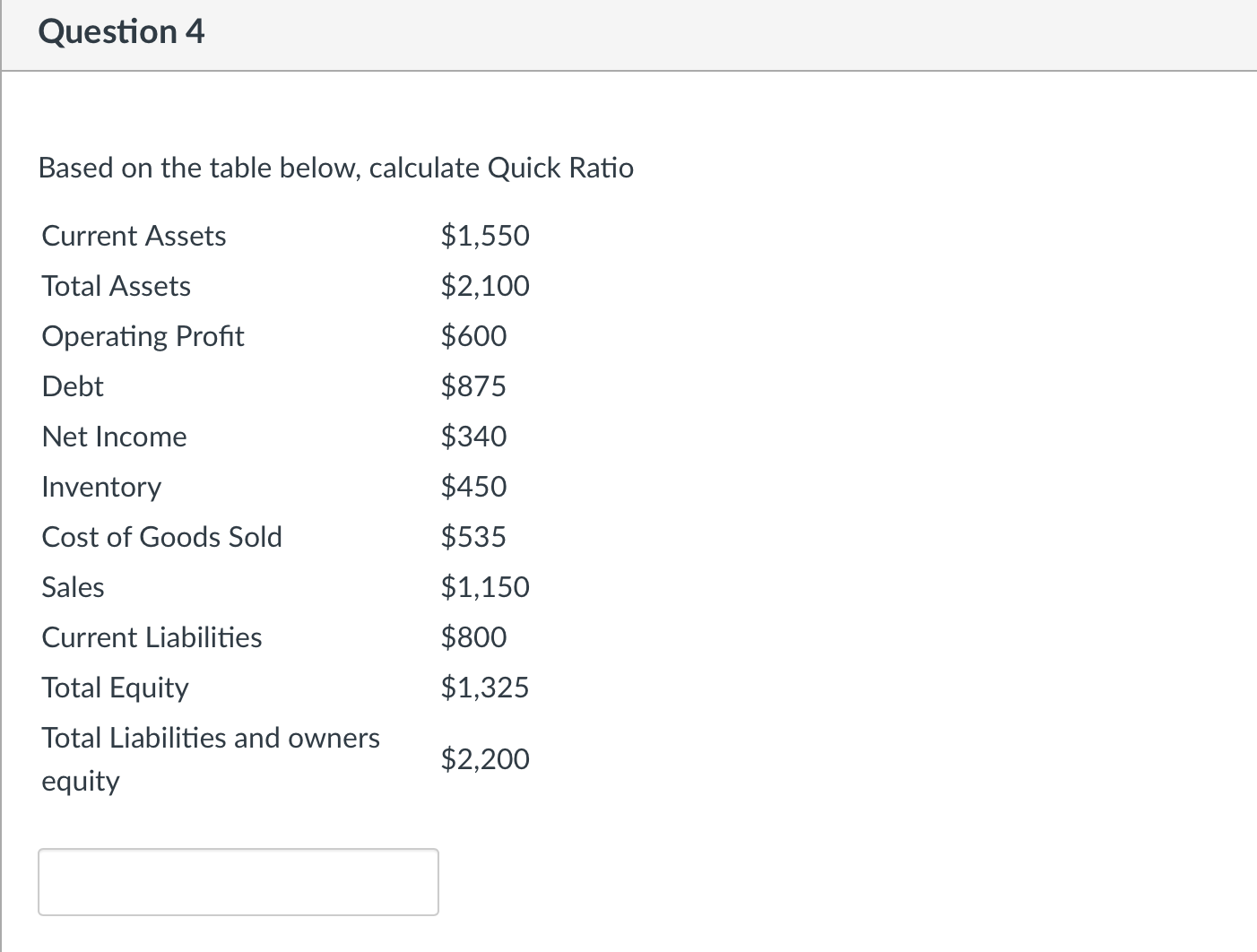
Task: Select the Net Income label
Action: 114,437
